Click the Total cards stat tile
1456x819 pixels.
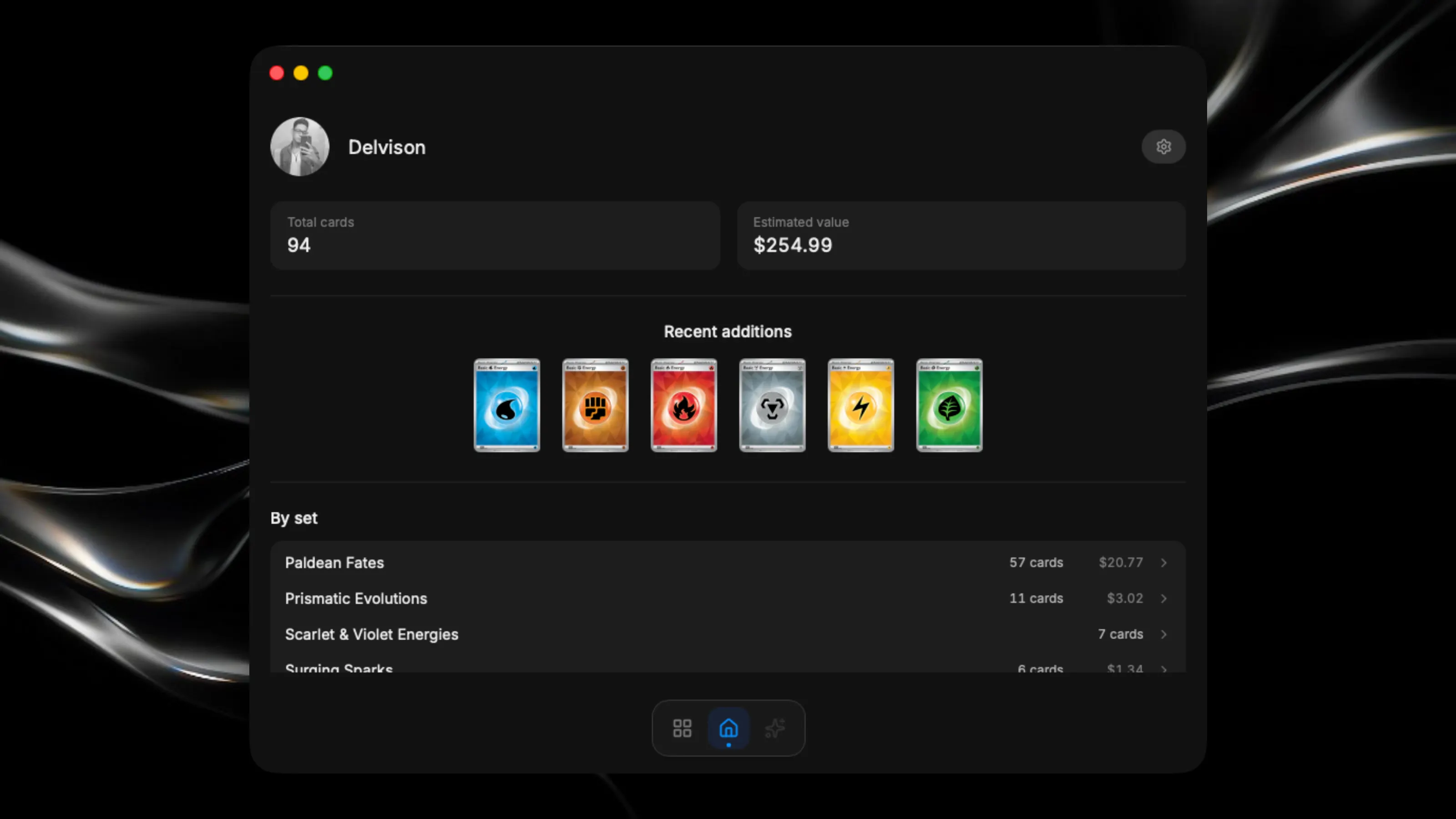[495, 236]
